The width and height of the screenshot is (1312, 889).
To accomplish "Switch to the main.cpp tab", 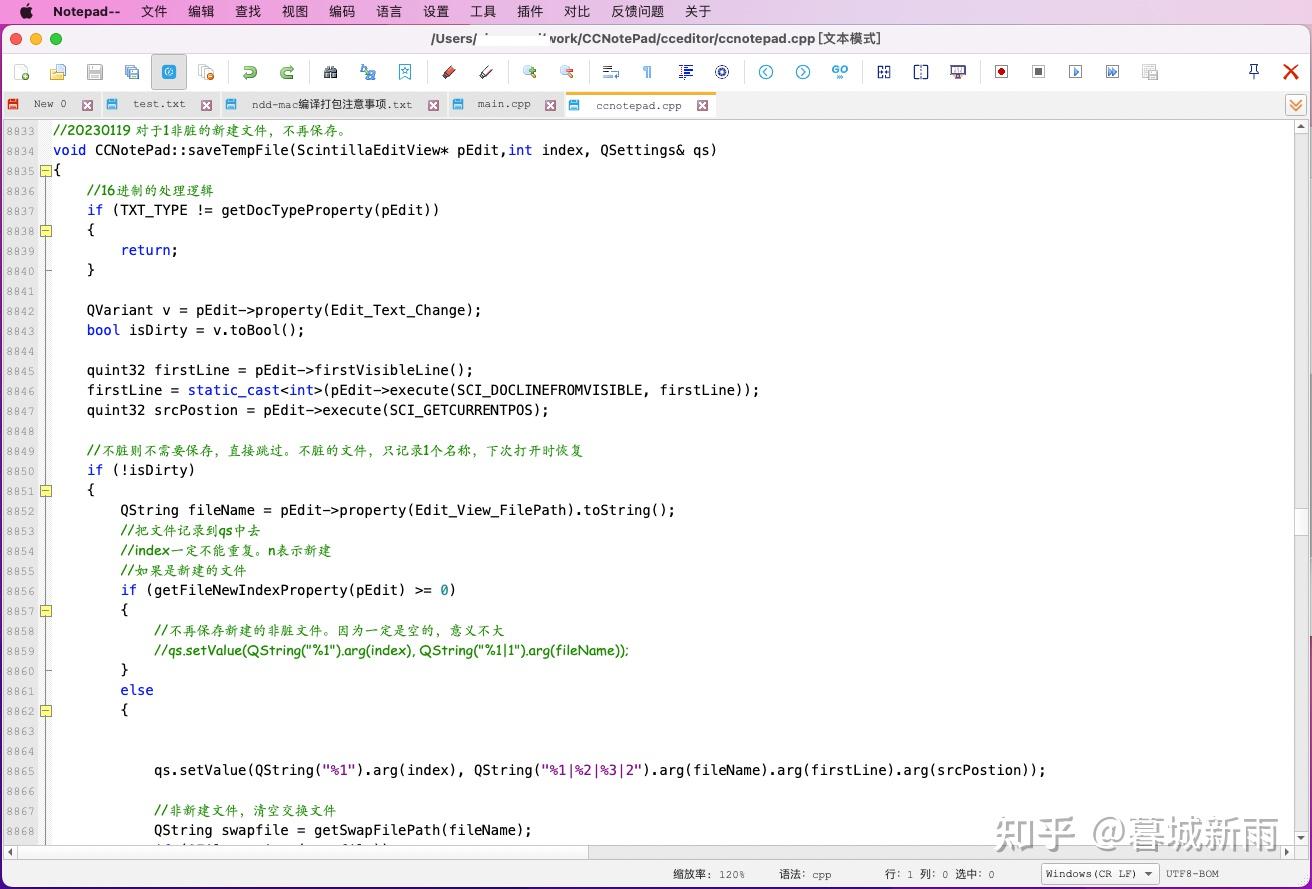I will pyautogui.click(x=504, y=104).
